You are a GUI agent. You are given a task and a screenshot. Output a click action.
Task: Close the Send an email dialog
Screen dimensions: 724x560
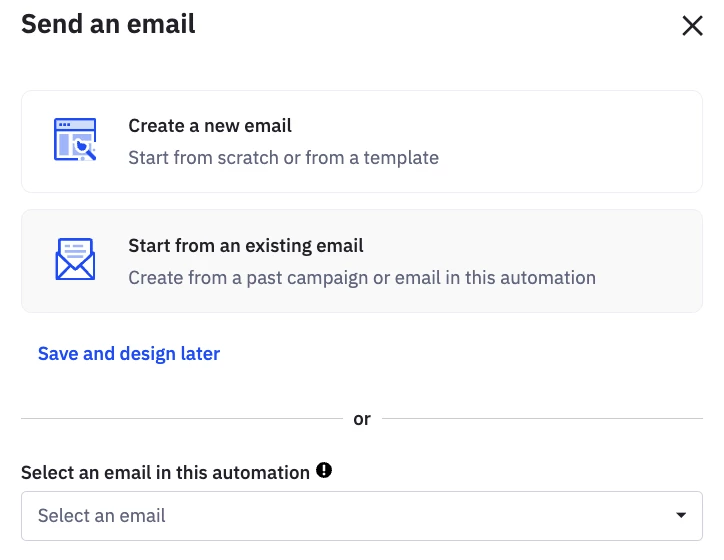point(692,26)
